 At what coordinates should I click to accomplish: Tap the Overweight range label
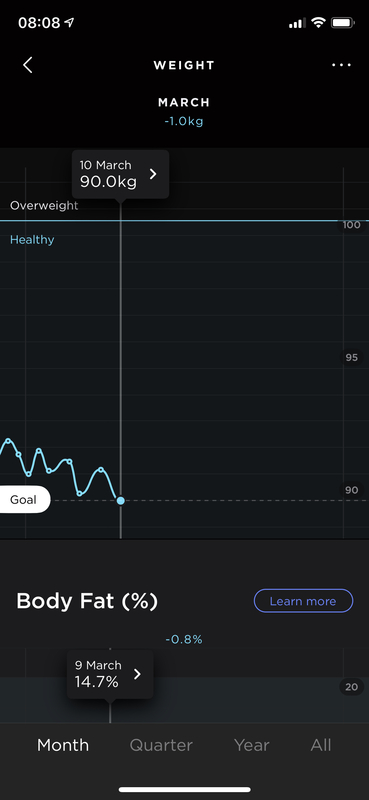pos(44,206)
